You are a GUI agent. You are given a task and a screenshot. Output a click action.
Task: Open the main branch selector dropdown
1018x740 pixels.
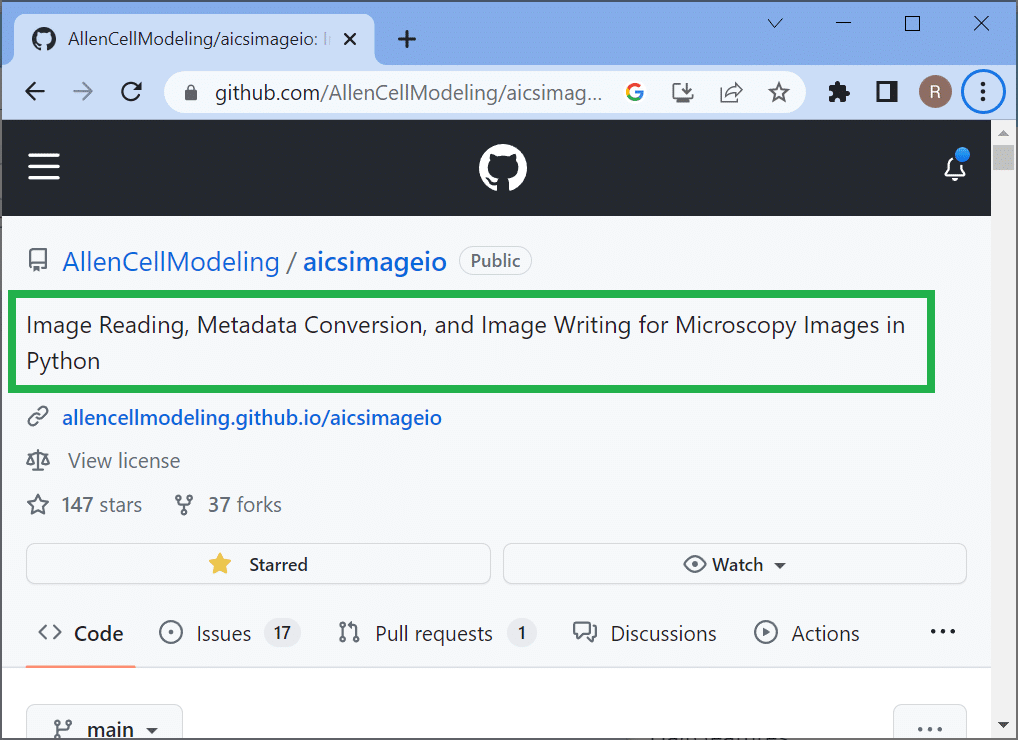(x=104, y=729)
